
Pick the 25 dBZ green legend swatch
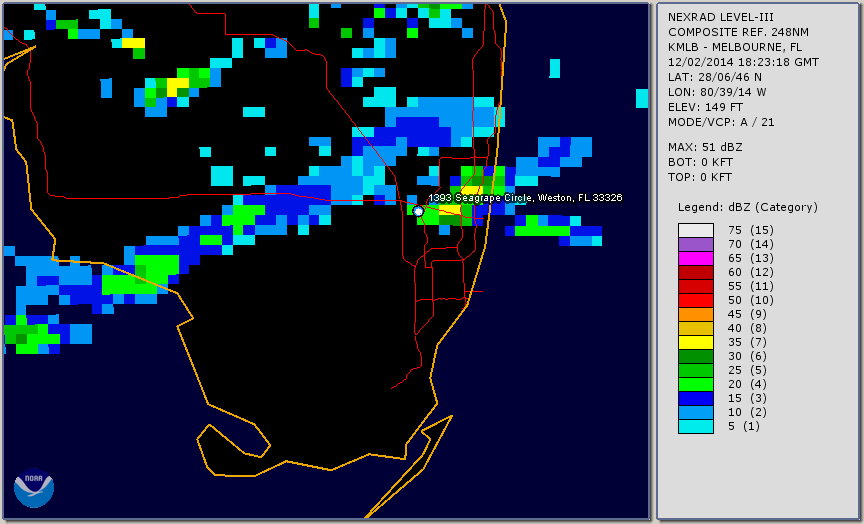(696, 370)
